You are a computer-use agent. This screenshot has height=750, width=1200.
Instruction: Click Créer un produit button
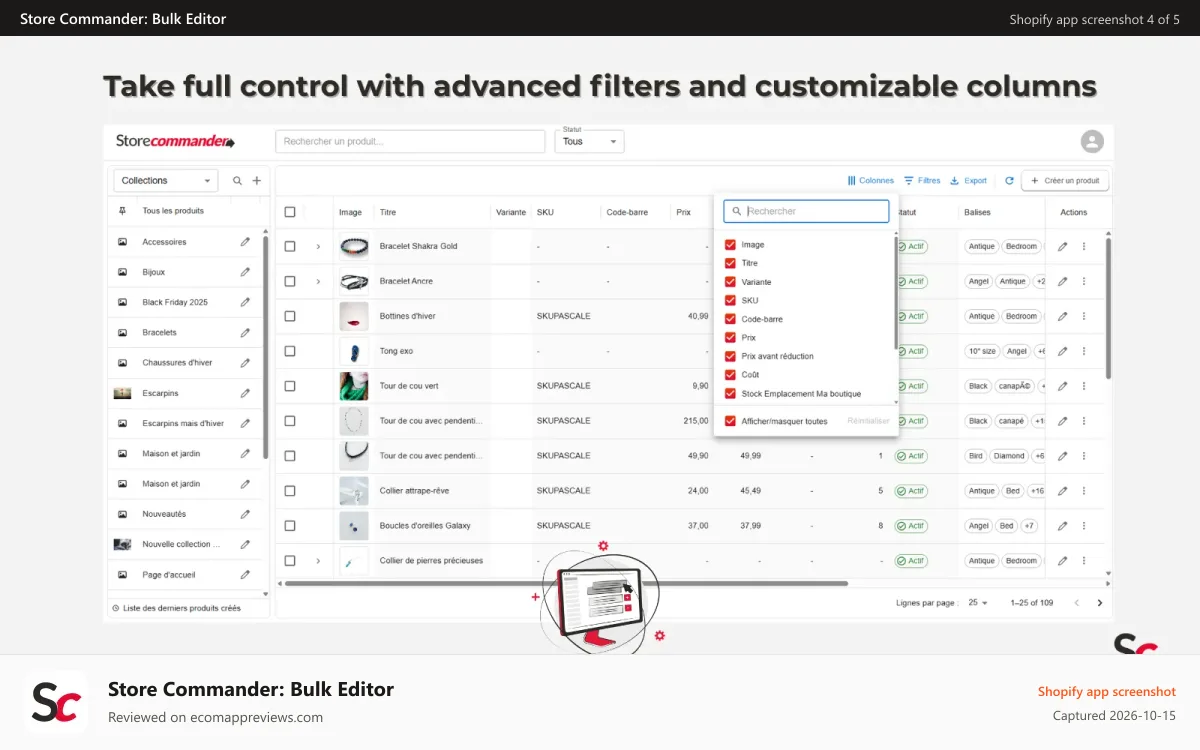(x=1064, y=181)
